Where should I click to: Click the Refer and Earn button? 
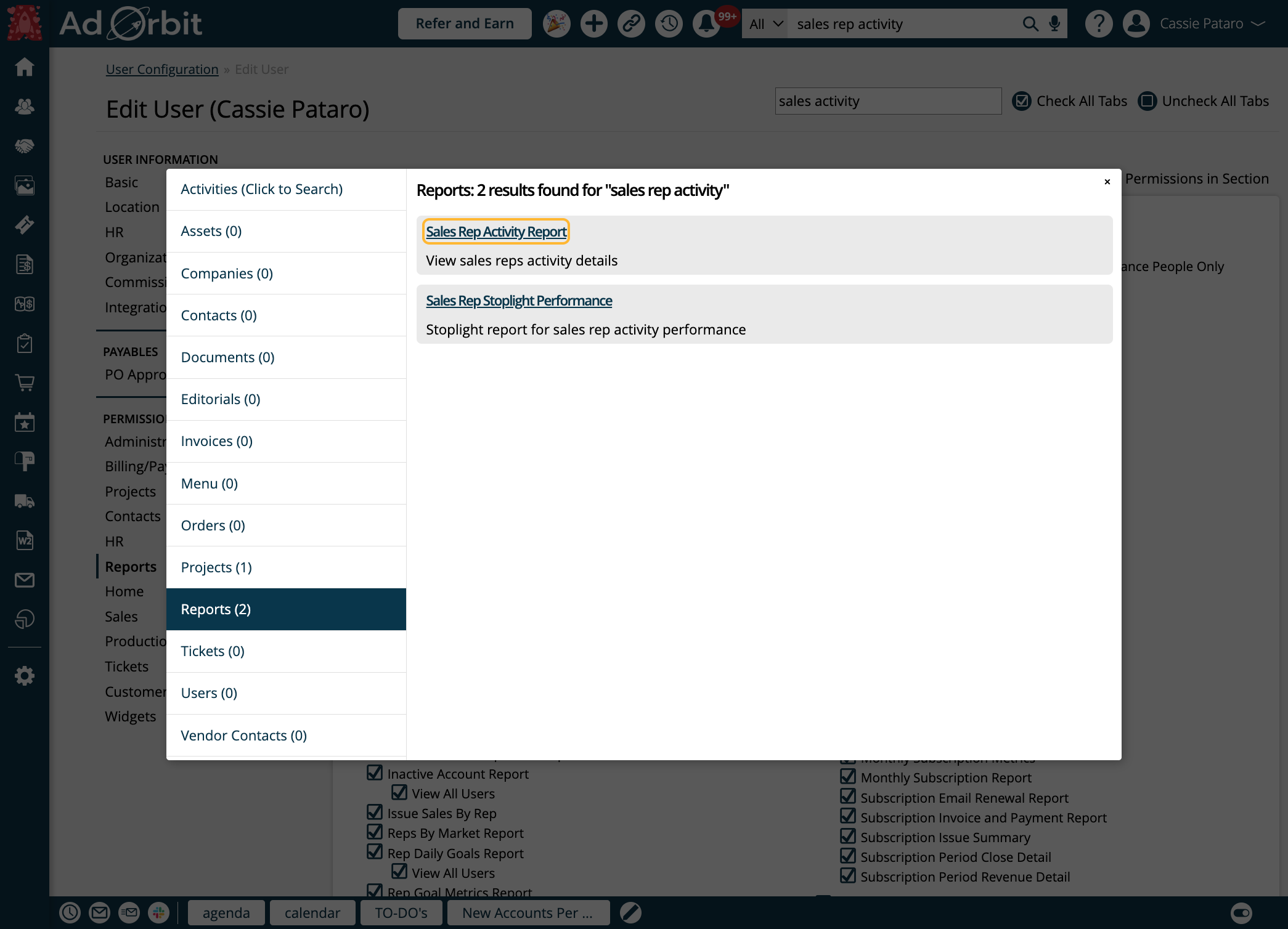465,24
